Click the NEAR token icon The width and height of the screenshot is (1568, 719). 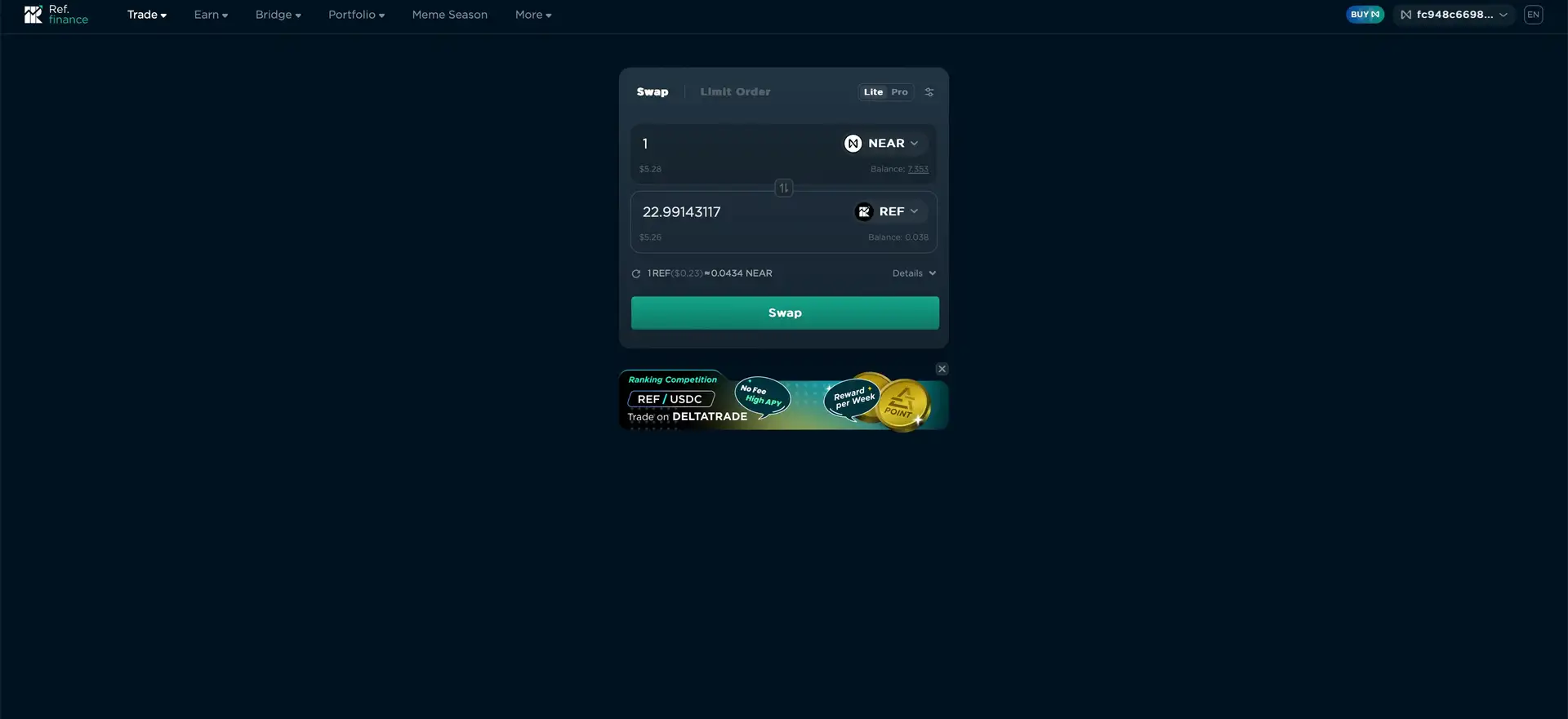coord(853,144)
